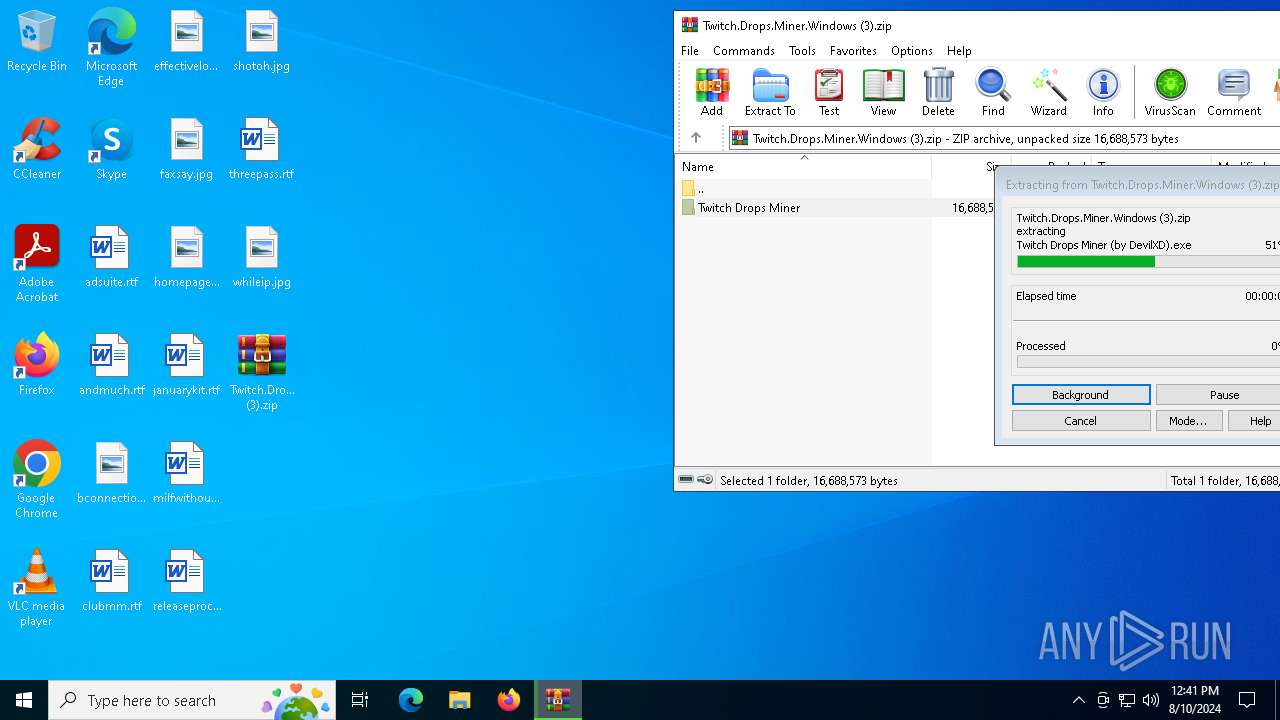Click the Test archive icon
The image size is (1280, 720).
coord(829,92)
